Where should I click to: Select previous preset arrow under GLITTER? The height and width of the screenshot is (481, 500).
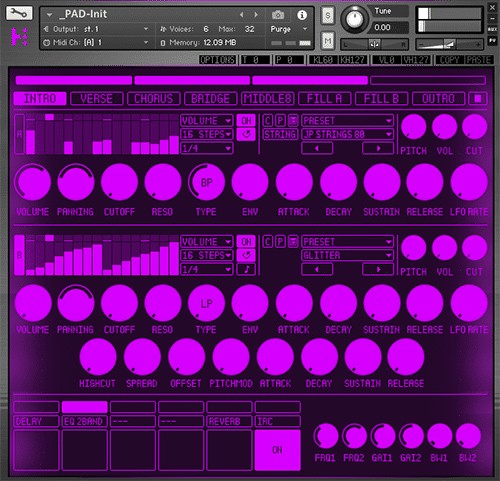click(317, 269)
